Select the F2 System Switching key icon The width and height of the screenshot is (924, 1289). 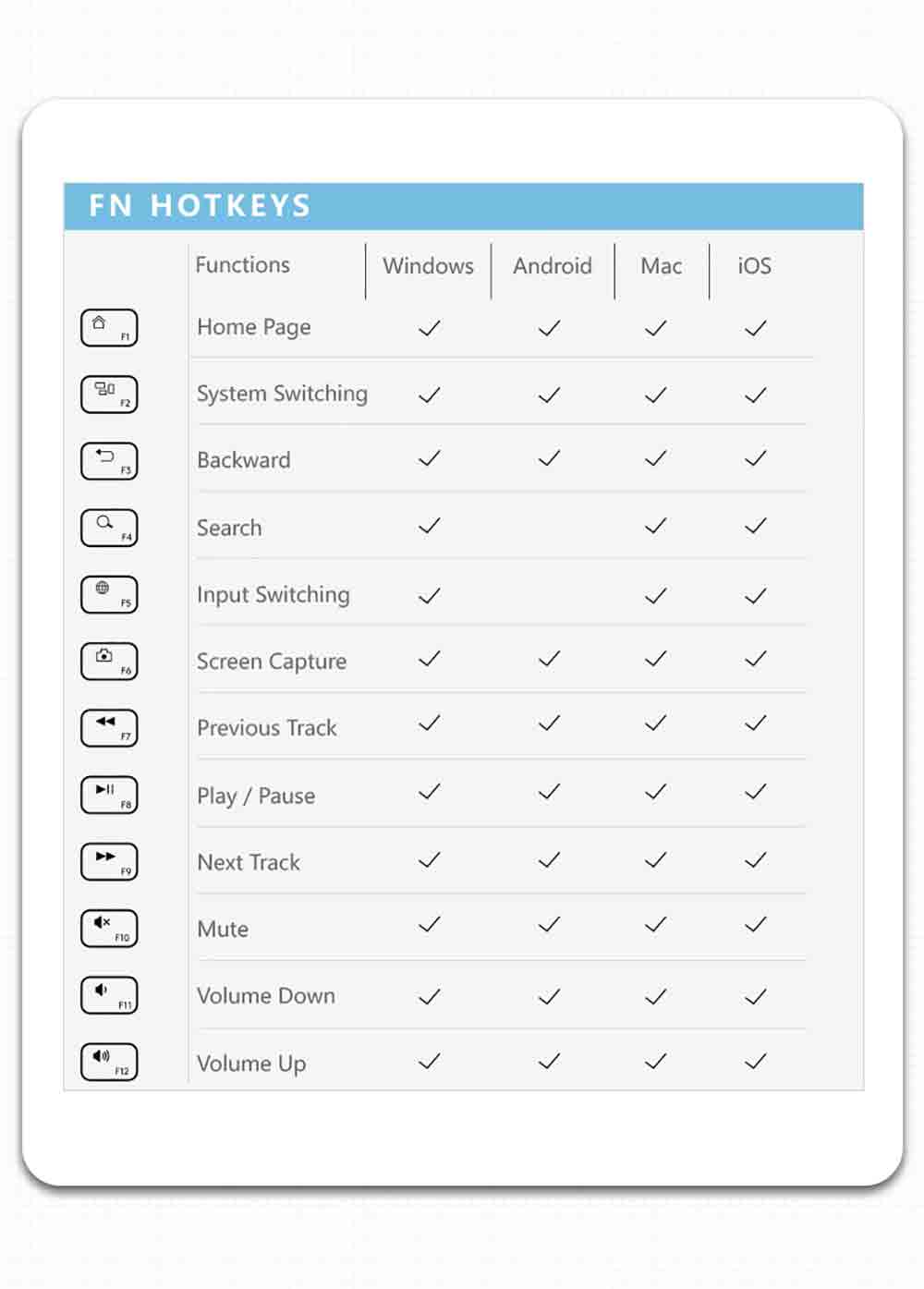109,395
